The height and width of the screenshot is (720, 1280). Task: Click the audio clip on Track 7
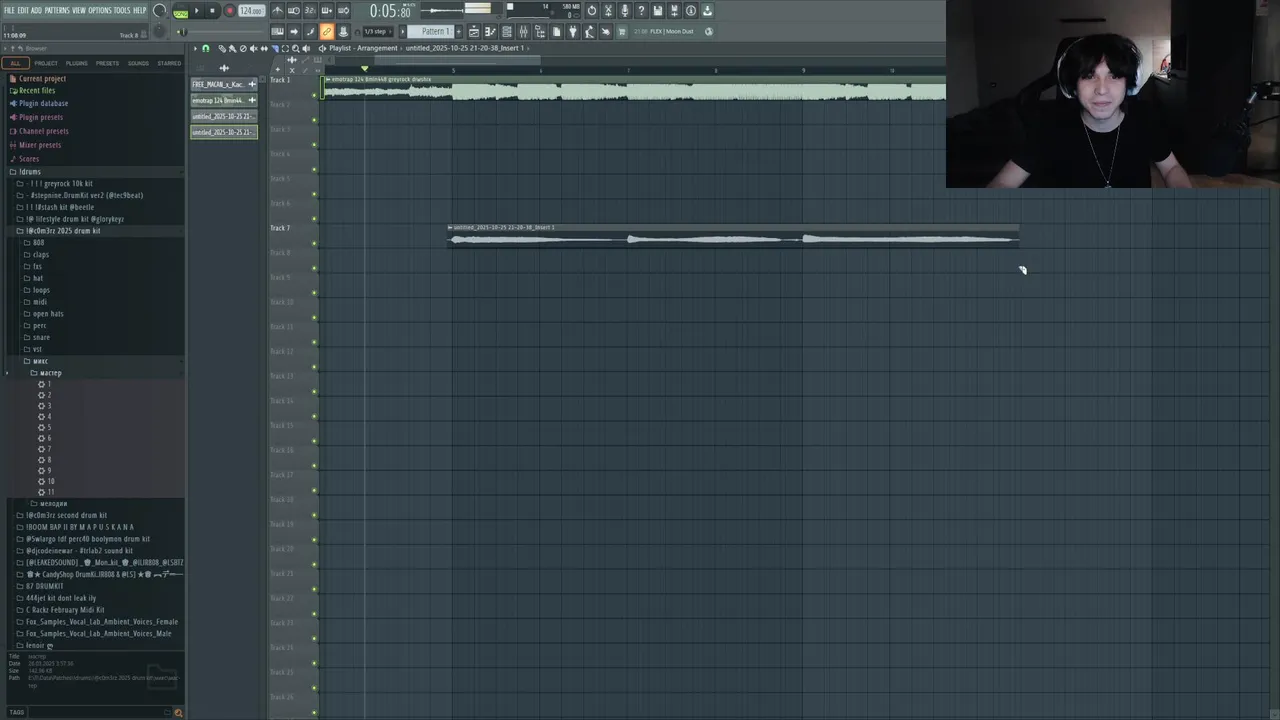(733, 236)
